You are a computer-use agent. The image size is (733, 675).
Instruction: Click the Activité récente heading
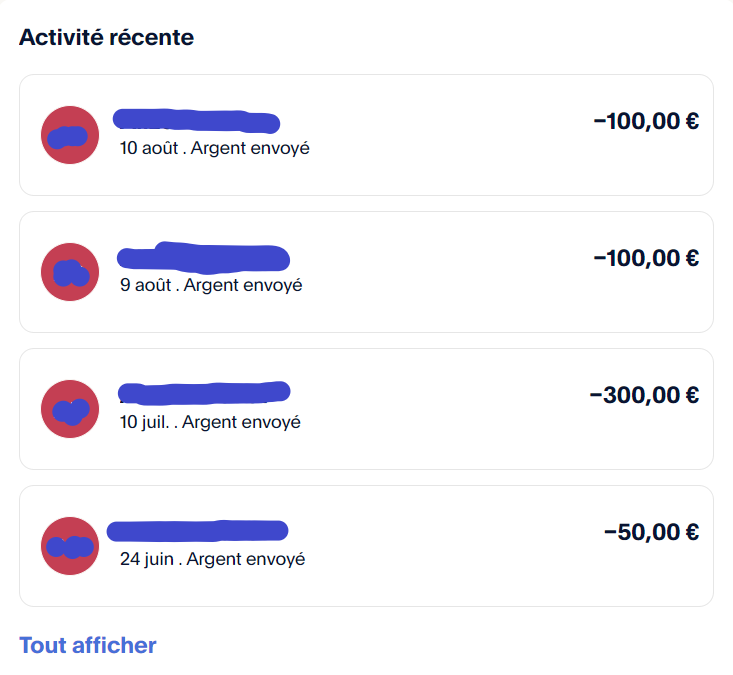[x=107, y=37]
